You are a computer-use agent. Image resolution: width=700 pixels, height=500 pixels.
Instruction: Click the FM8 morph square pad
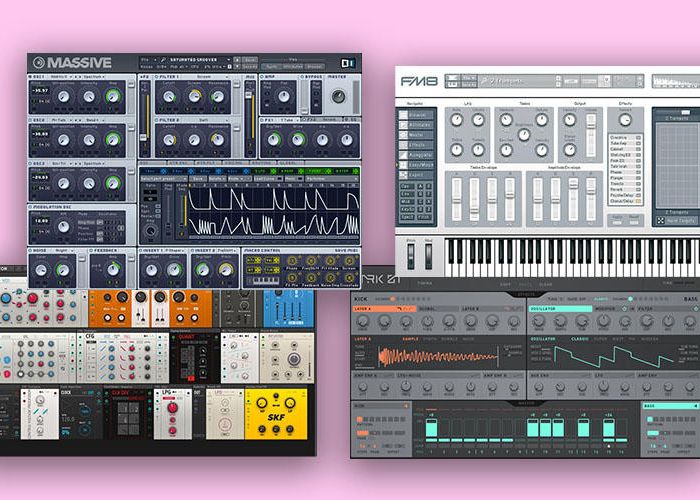676,166
